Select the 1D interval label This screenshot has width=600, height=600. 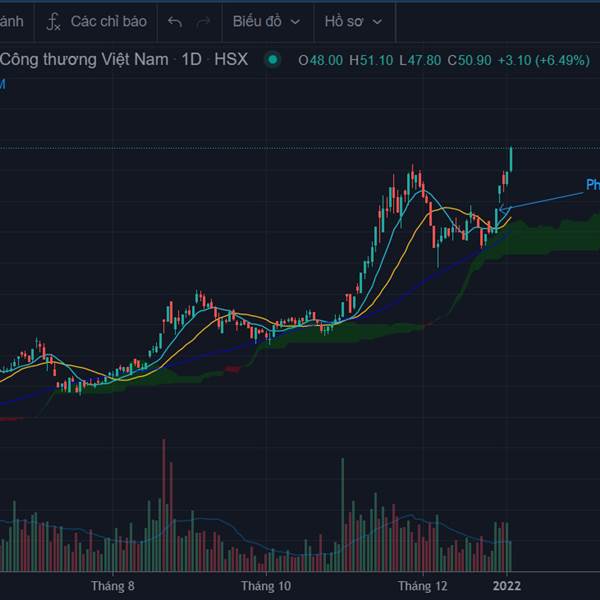point(191,60)
